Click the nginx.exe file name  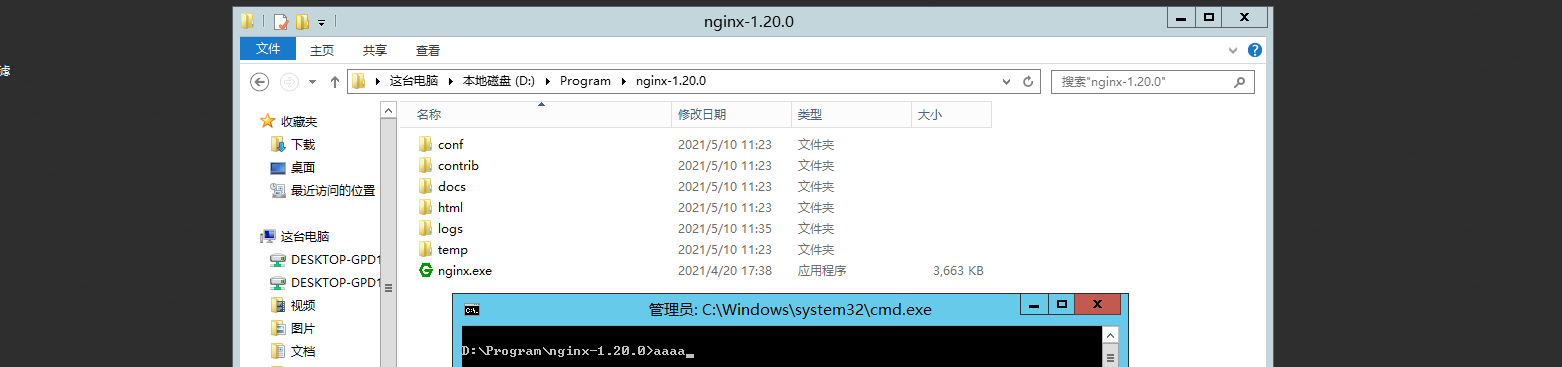(465, 270)
